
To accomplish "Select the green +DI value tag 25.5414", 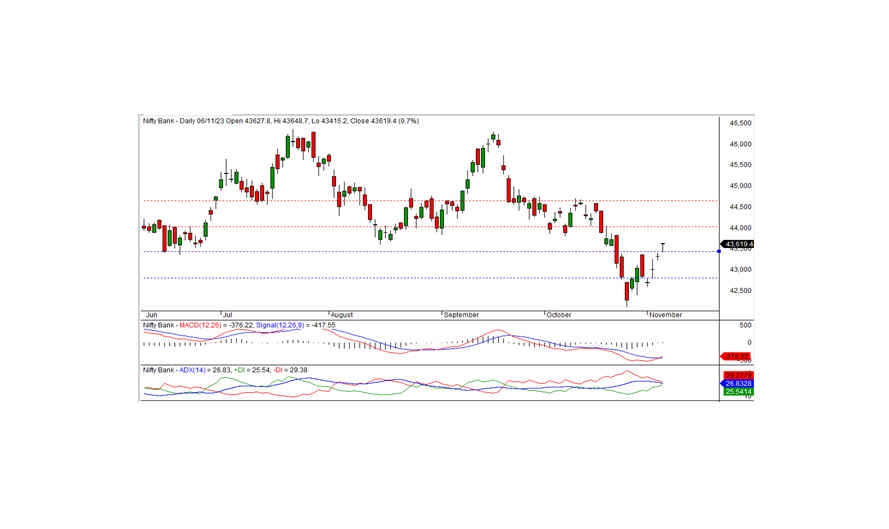I will tap(738, 391).
